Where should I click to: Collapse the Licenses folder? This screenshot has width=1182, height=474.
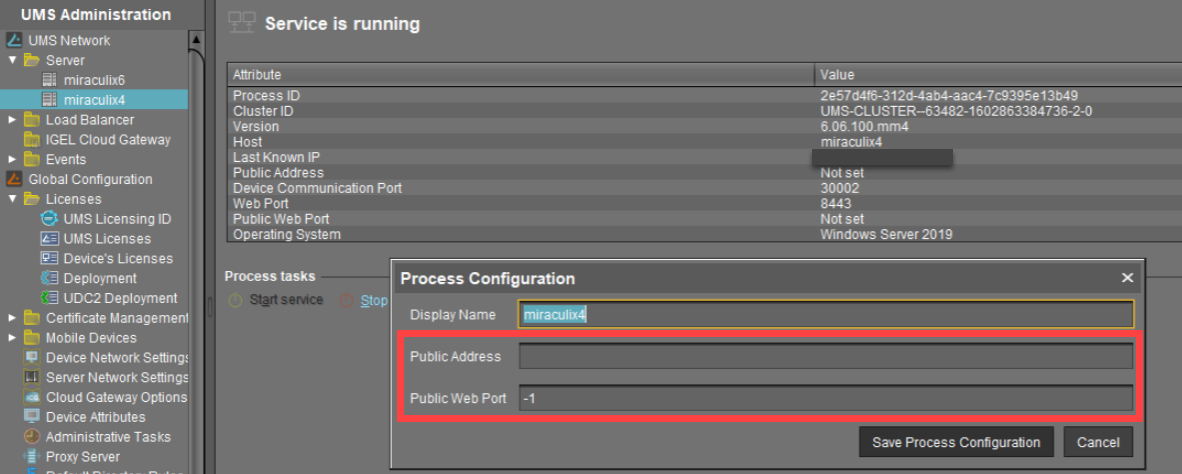pos(12,199)
